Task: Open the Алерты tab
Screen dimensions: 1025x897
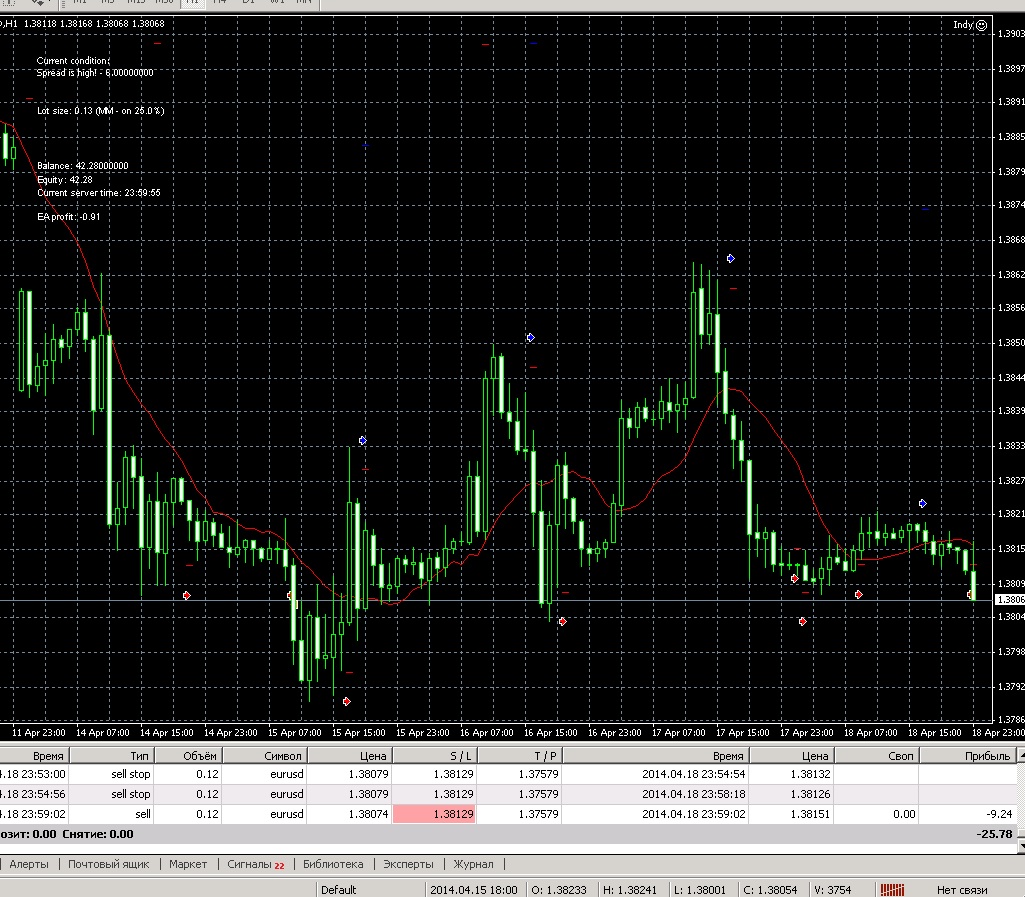Action: pos(29,864)
